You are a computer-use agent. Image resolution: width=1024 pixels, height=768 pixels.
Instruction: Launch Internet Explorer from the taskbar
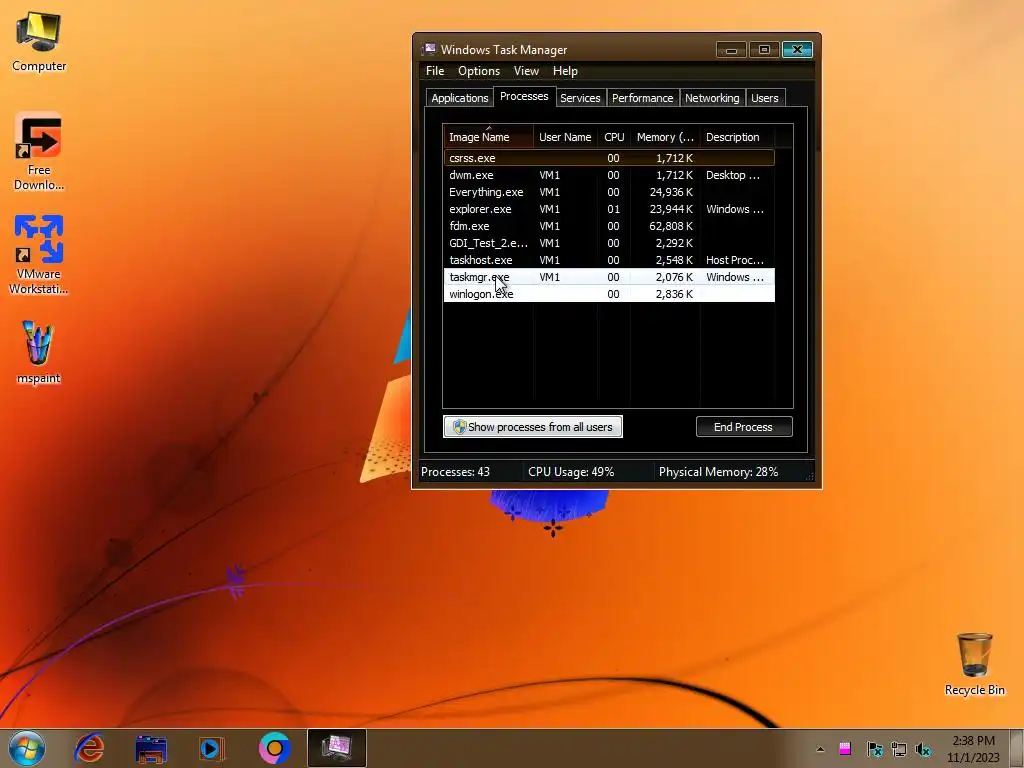[x=89, y=748]
